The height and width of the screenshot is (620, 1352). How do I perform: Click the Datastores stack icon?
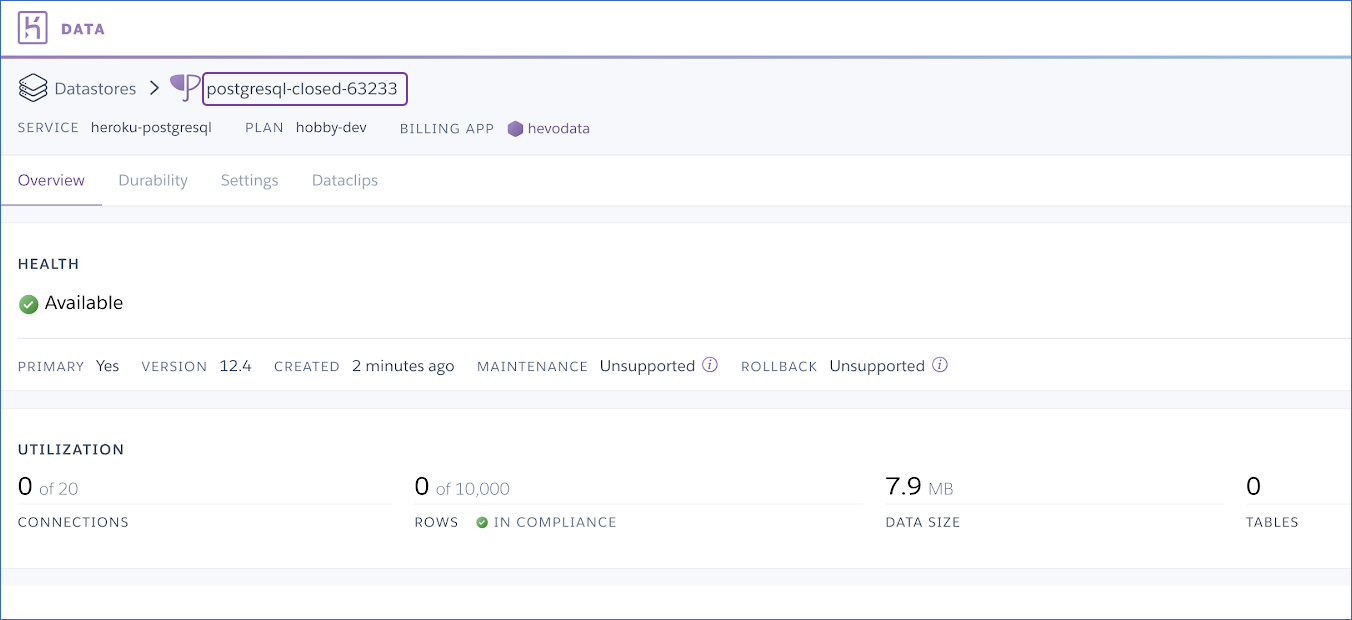[x=33, y=88]
